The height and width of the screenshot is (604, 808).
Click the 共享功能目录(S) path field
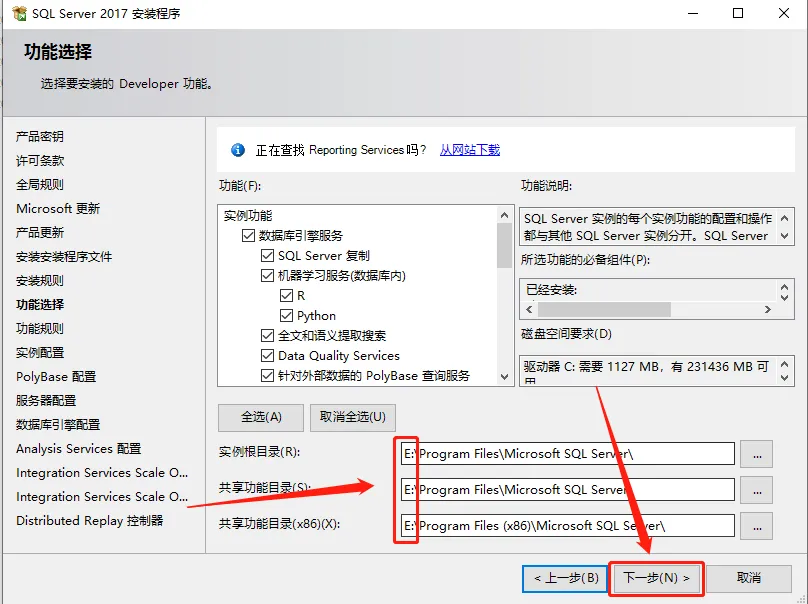pos(568,490)
